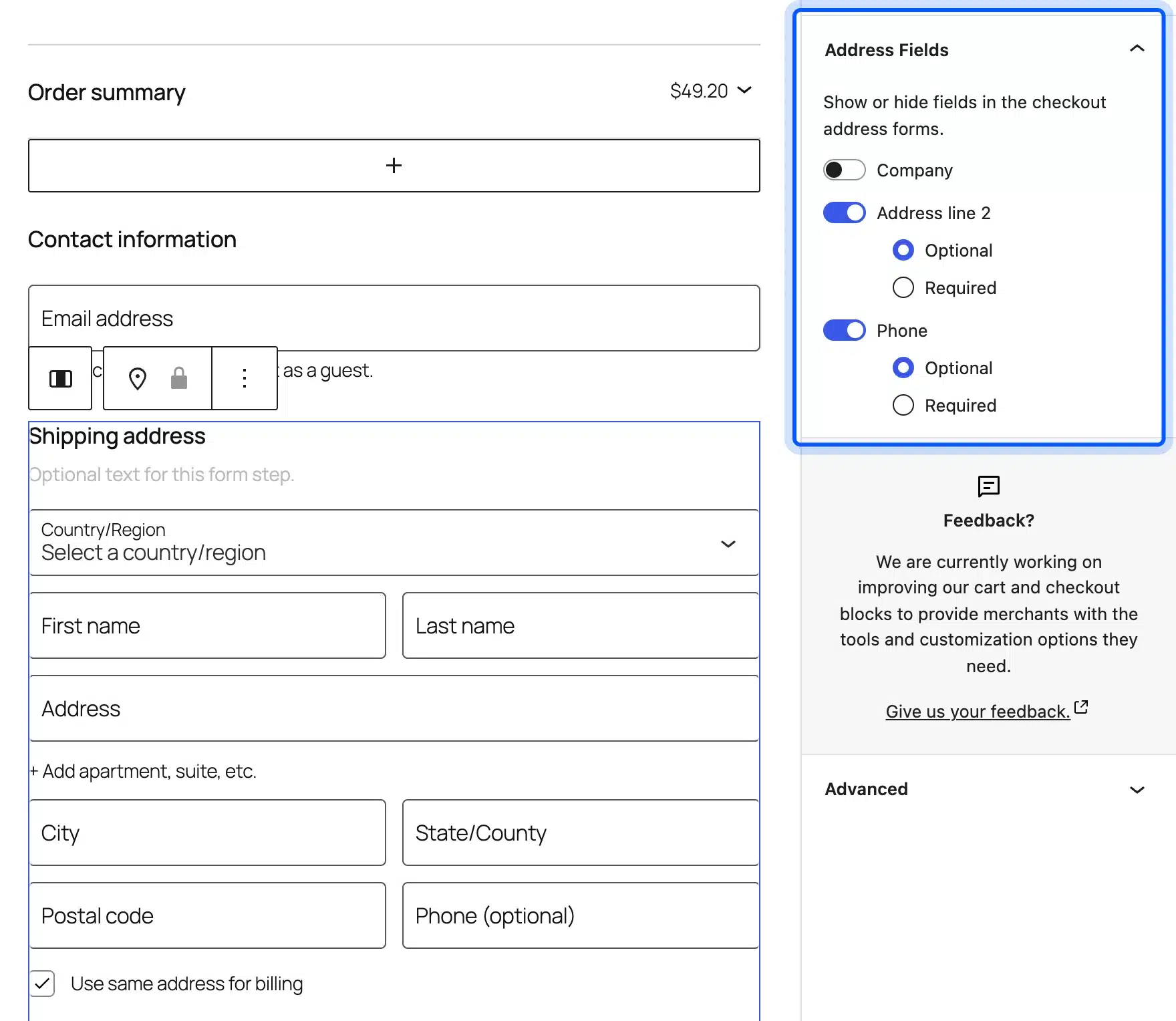The width and height of the screenshot is (1176, 1021).
Task: Select Optional for Address line 2
Action: tap(903, 250)
